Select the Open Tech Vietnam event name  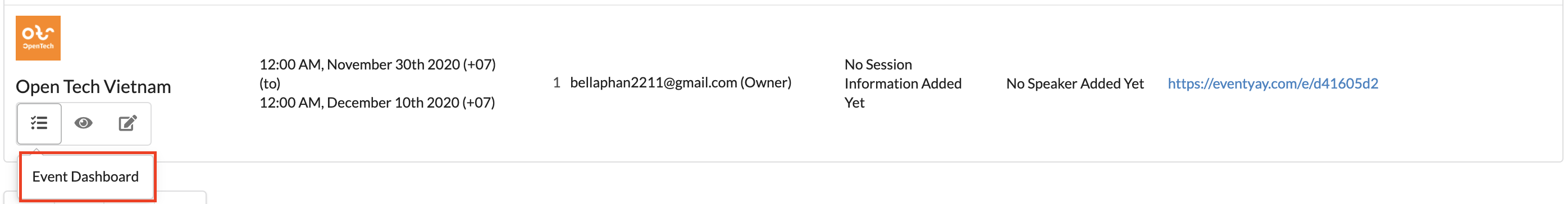pyautogui.click(x=93, y=87)
